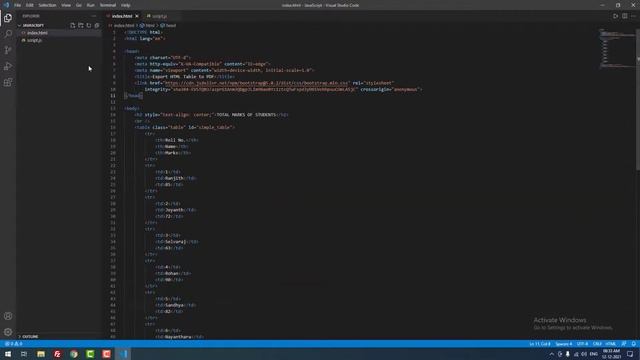
Task: Open the green Camtasia taskbar icon
Action: (90, 354)
